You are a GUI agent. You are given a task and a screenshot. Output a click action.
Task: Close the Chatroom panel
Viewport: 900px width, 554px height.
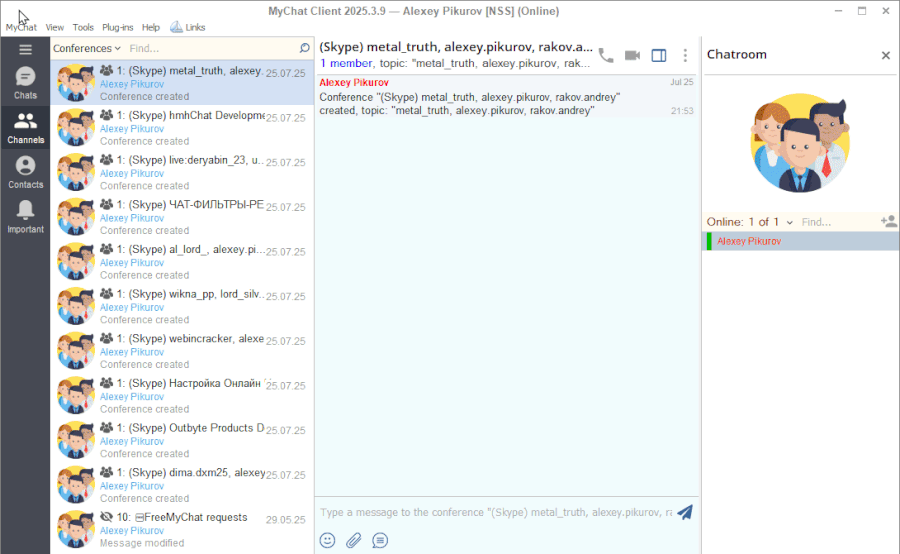pos(886,55)
